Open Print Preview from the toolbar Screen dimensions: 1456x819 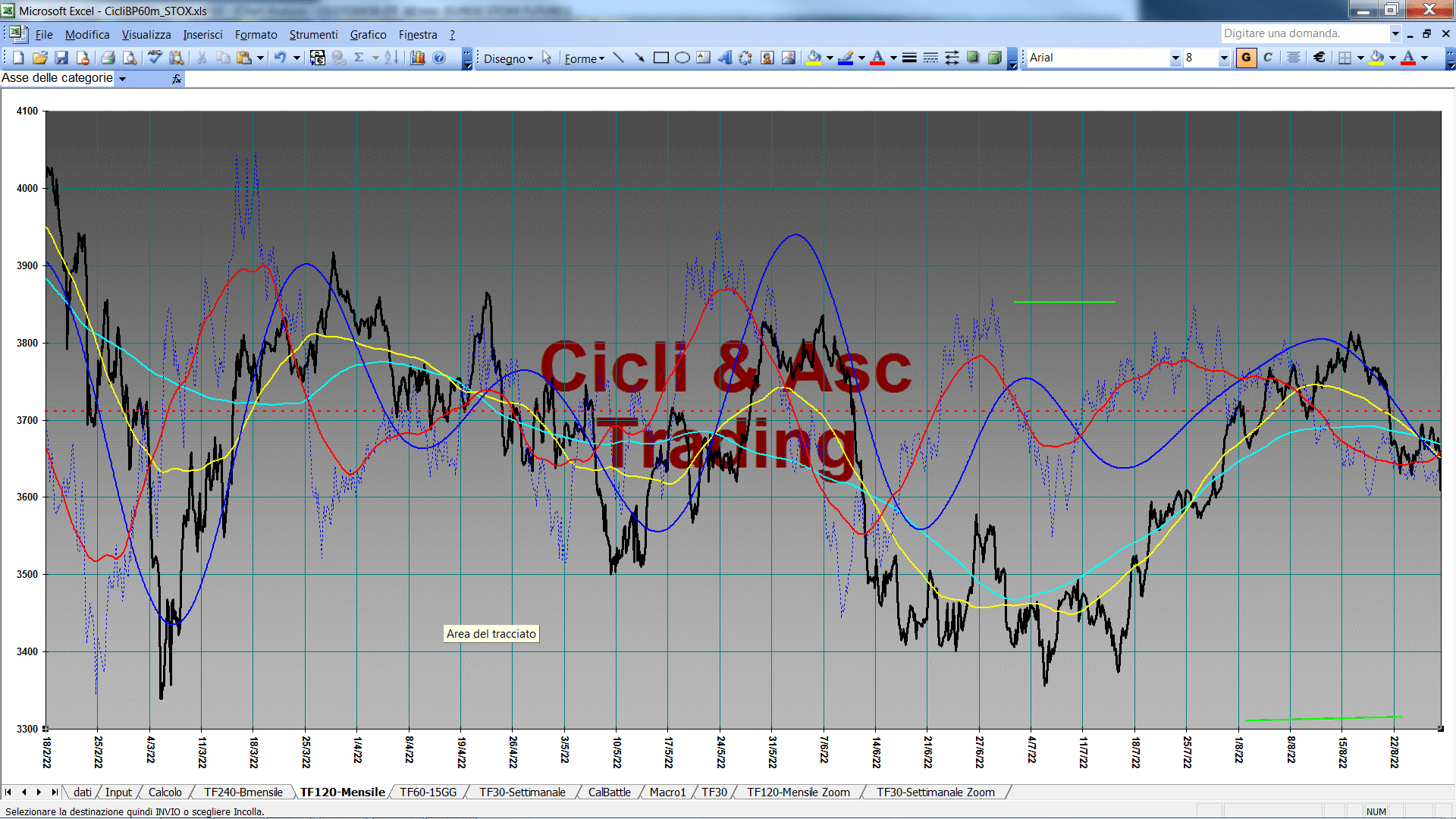point(130,58)
